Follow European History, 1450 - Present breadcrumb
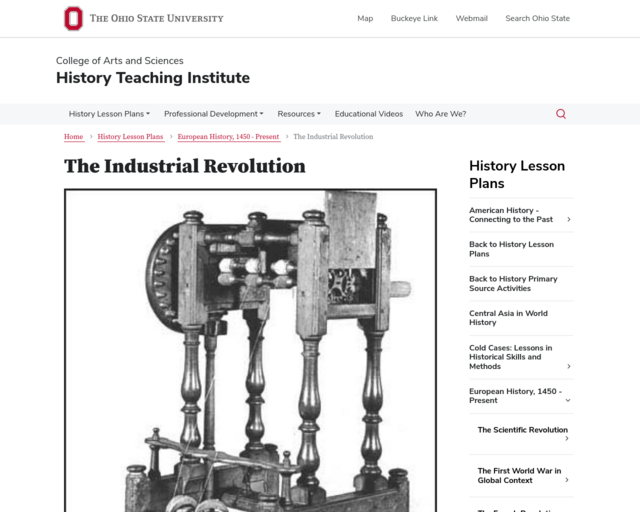Image resolution: width=640 pixels, height=512 pixels. click(x=228, y=137)
